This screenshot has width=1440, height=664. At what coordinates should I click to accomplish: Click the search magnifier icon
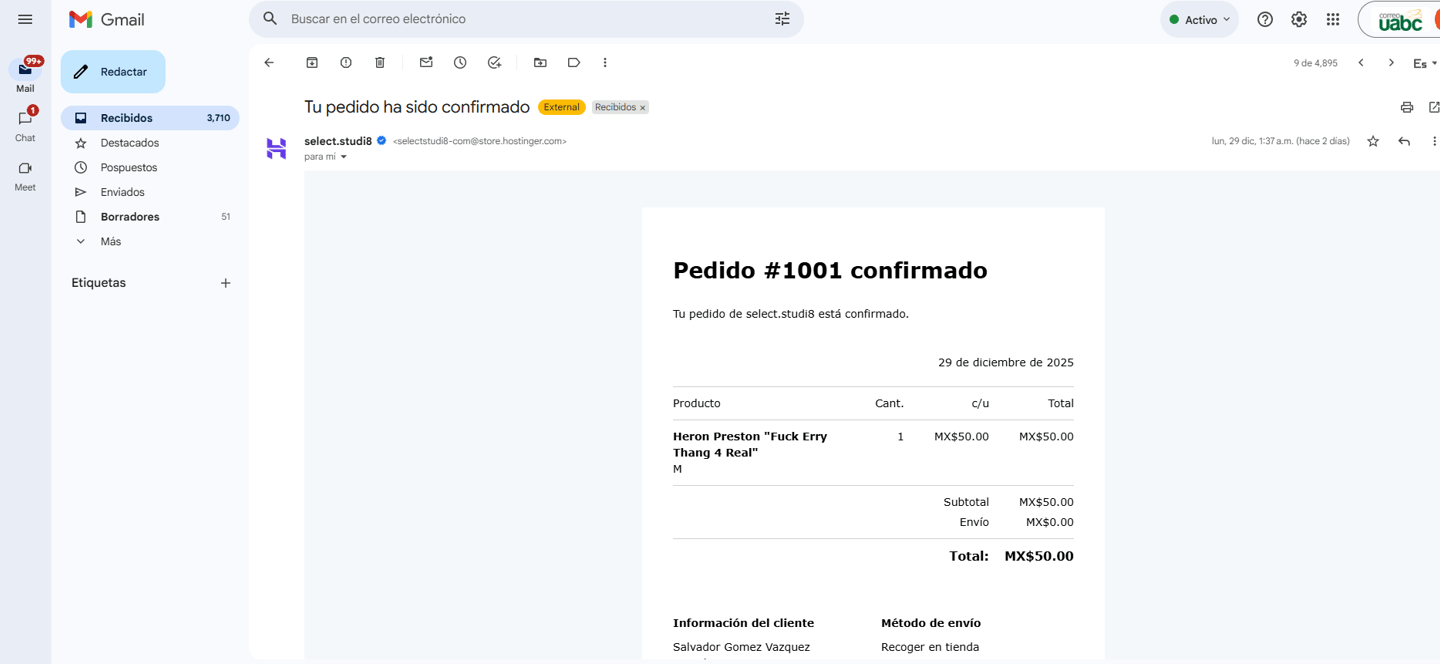click(270, 19)
